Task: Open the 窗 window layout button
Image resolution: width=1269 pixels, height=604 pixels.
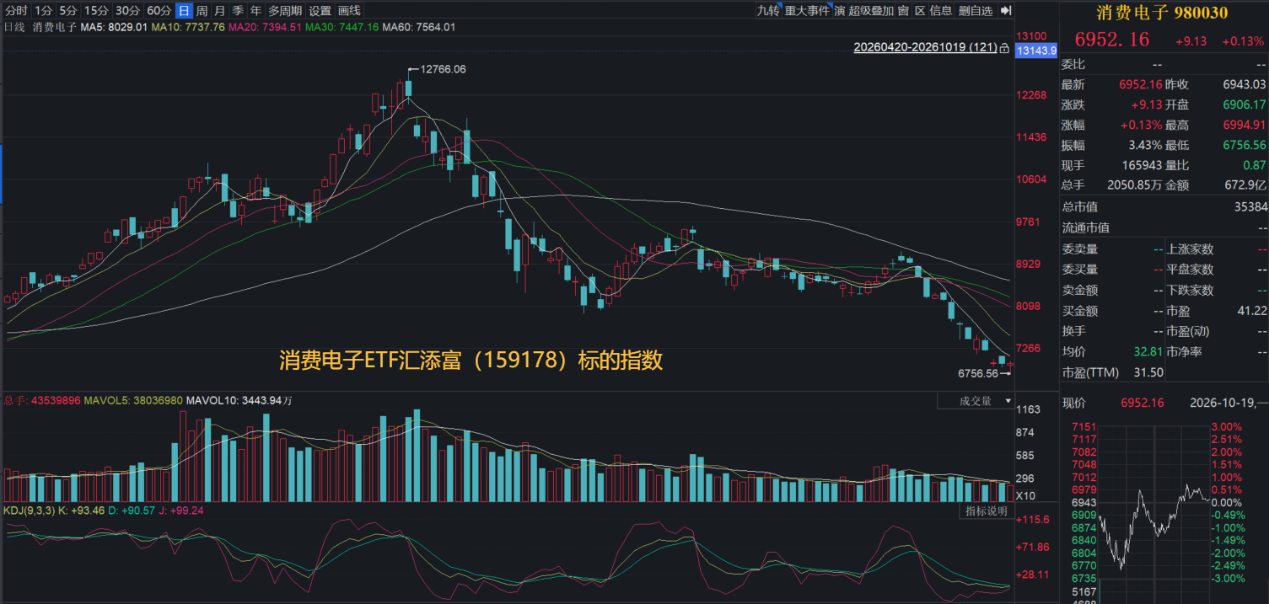Action: 903,10
